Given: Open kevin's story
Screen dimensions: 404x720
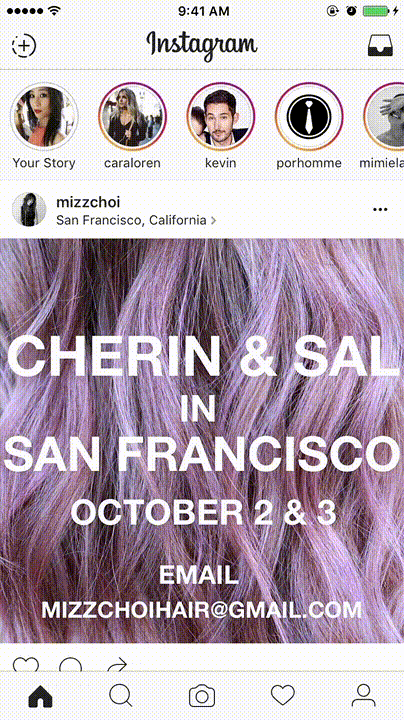Looking at the screenshot, I should click(x=221, y=117).
